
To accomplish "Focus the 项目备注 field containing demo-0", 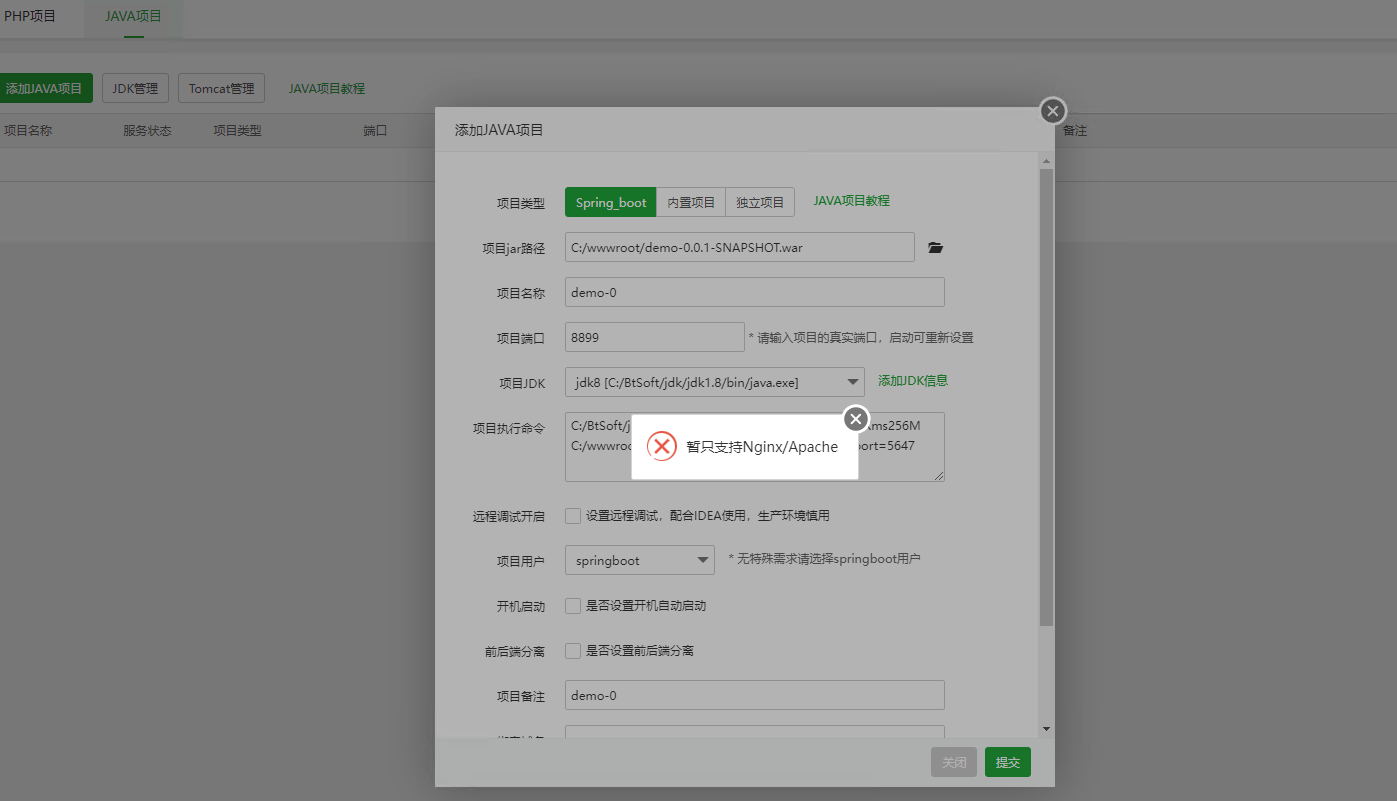I will point(755,695).
